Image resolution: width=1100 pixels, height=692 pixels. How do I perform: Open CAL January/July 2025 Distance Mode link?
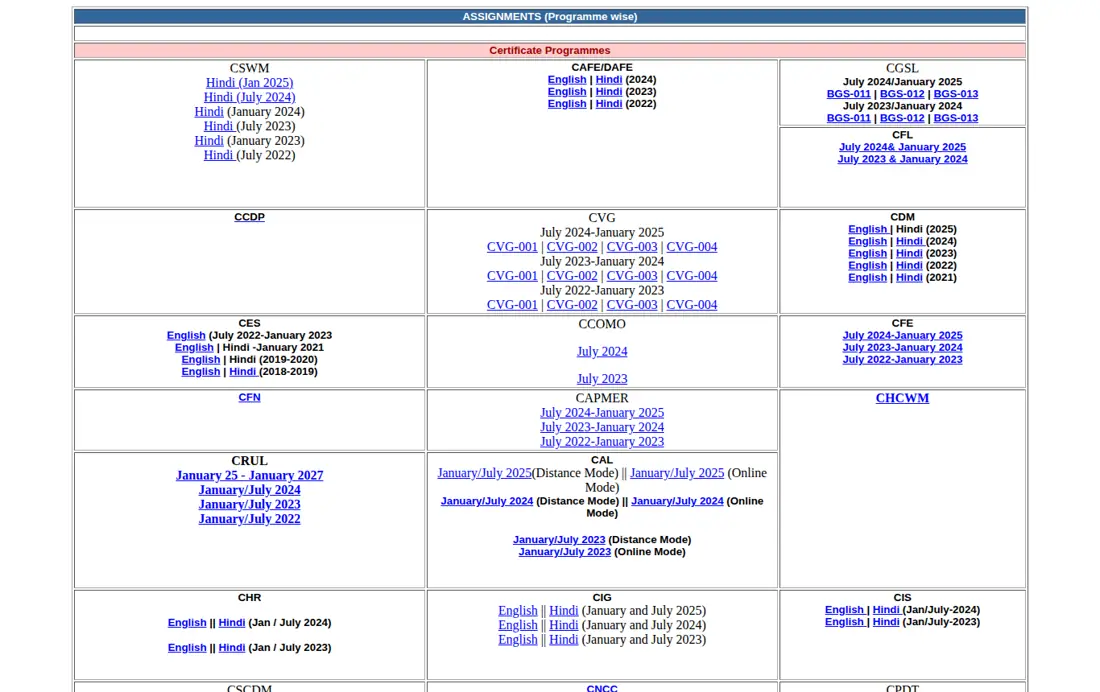tap(484, 473)
